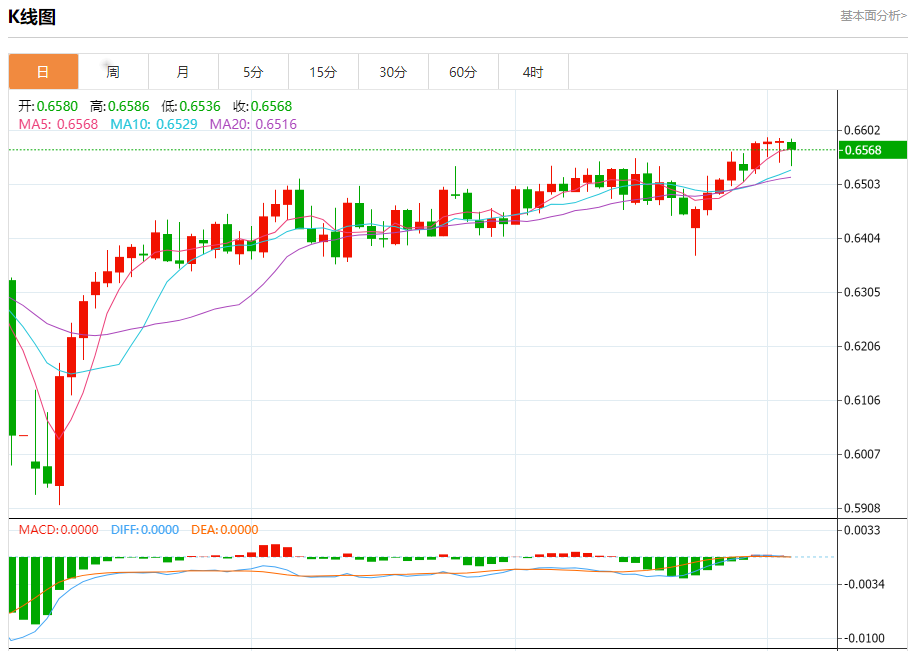
Task: Click the 0.6007 price axis label
Action: pos(862,454)
